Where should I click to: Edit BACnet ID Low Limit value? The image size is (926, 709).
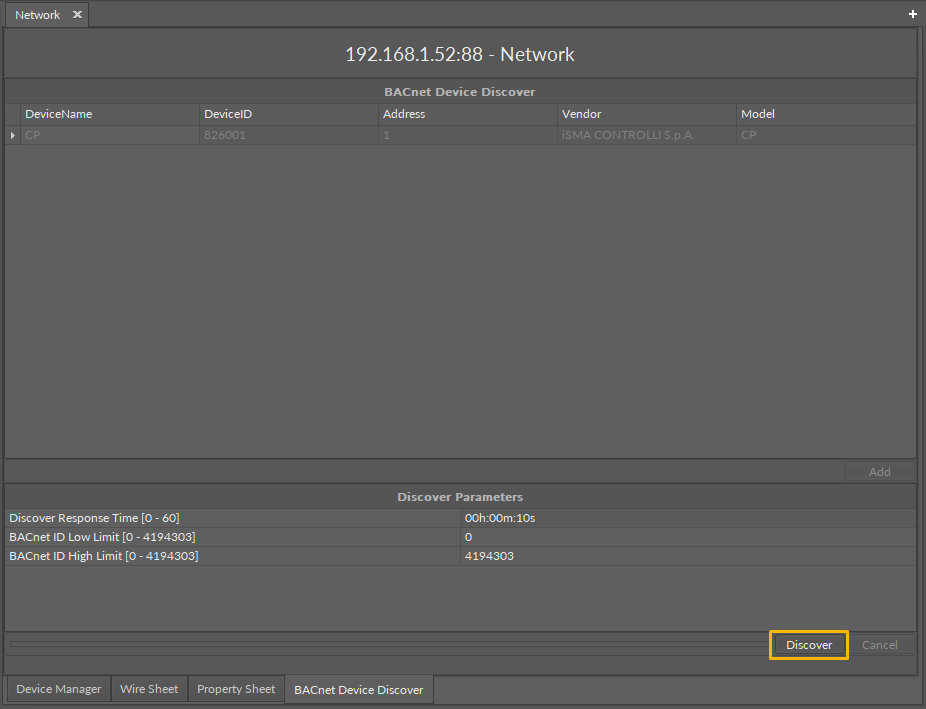point(686,537)
